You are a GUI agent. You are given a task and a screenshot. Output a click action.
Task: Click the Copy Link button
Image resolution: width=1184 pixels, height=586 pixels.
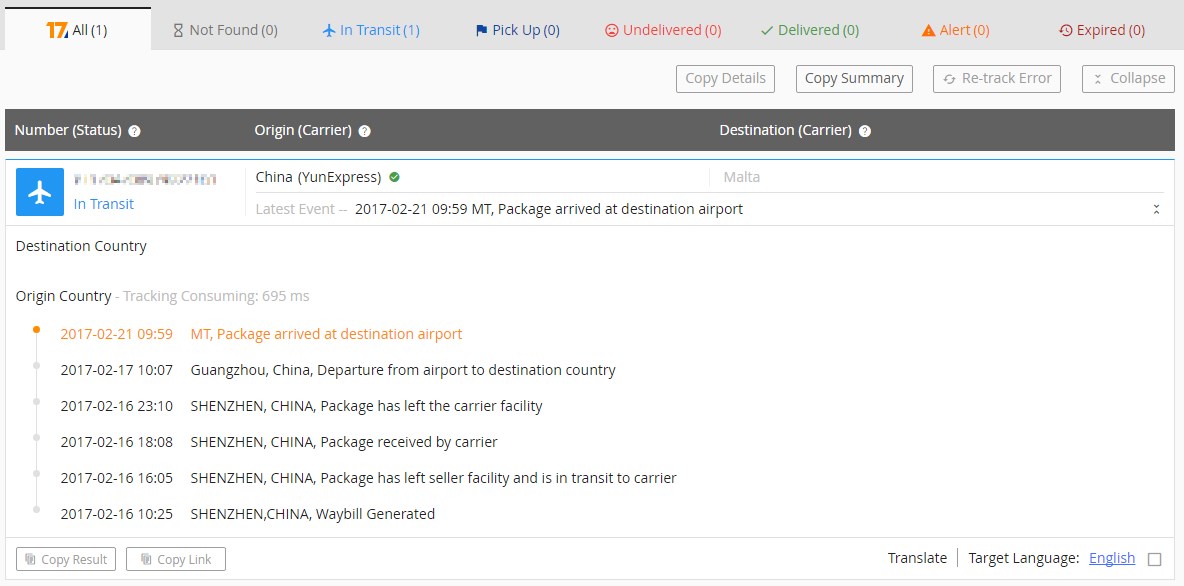176,559
